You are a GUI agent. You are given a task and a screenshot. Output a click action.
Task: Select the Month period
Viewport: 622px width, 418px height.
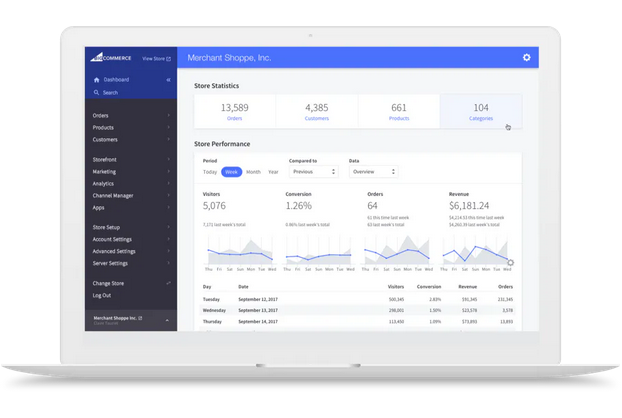(253, 172)
